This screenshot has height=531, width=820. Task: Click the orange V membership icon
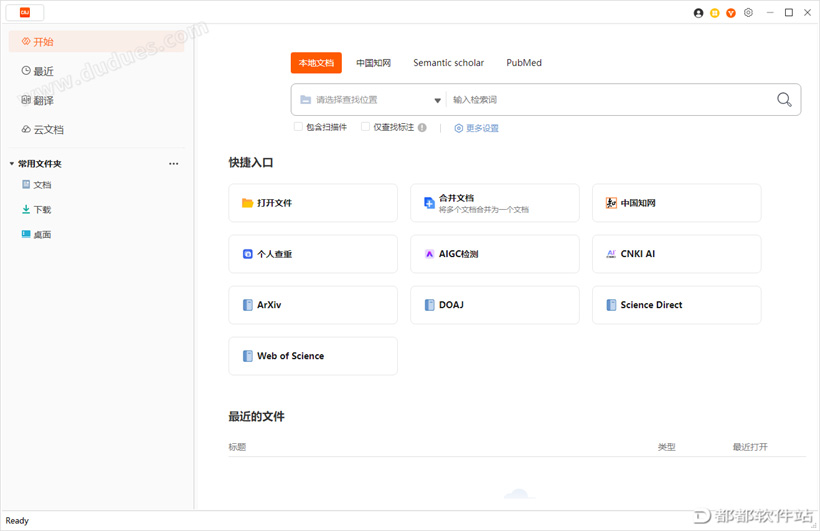[x=731, y=13]
